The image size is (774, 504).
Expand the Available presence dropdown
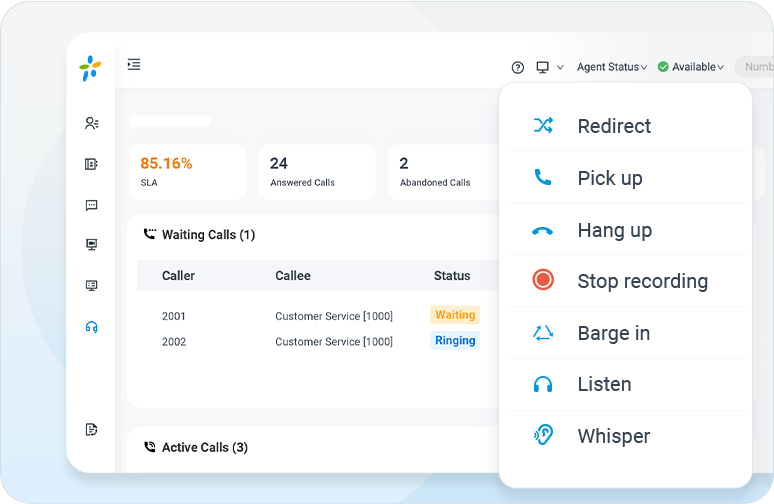tap(691, 68)
